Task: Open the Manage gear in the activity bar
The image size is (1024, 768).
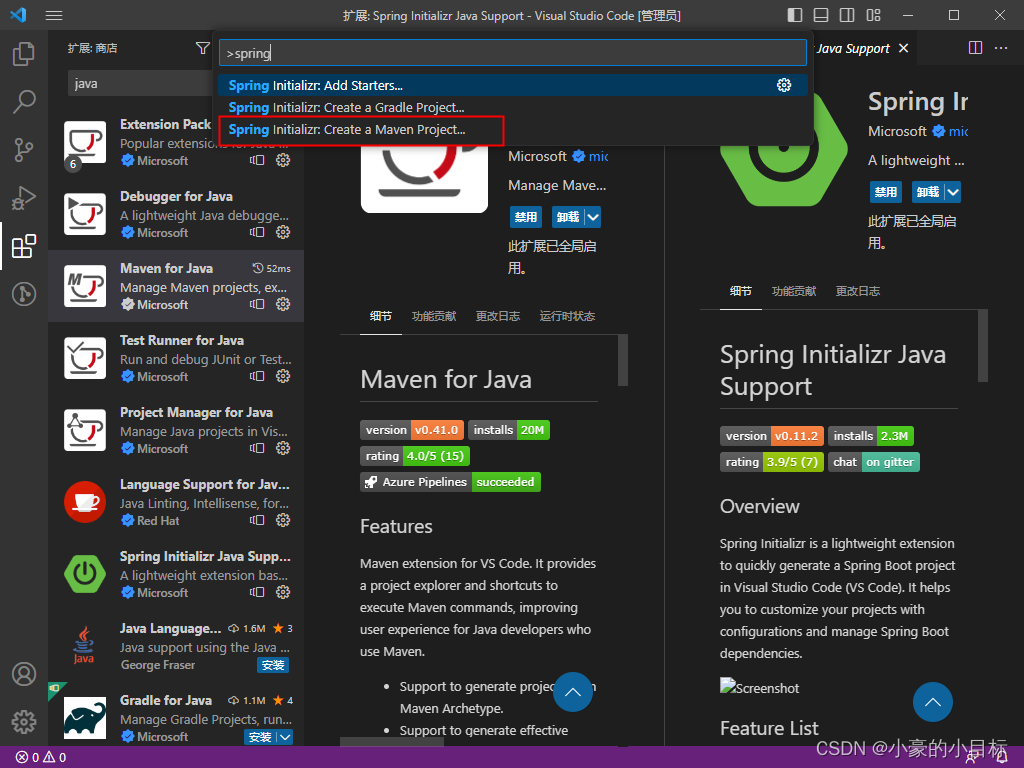Action: (24, 720)
